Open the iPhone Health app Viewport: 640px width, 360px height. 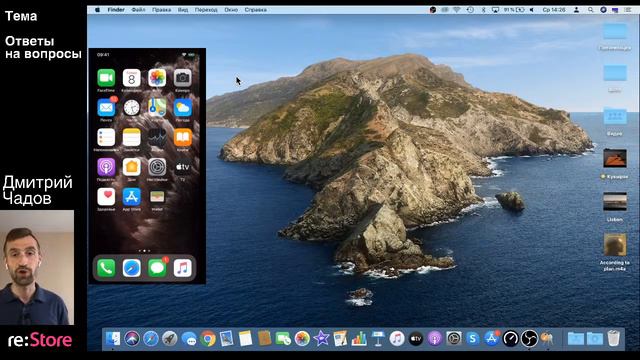pos(106,197)
